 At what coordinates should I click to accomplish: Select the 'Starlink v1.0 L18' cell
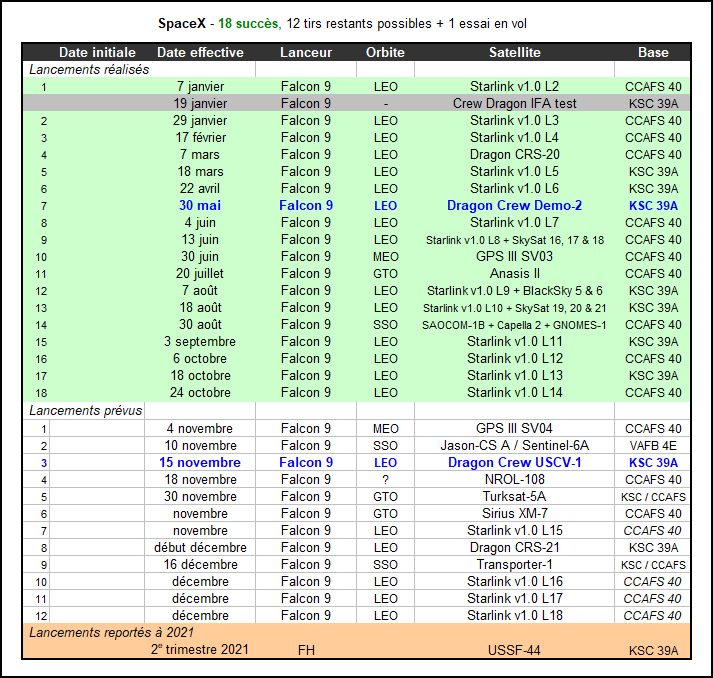click(515, 616)
